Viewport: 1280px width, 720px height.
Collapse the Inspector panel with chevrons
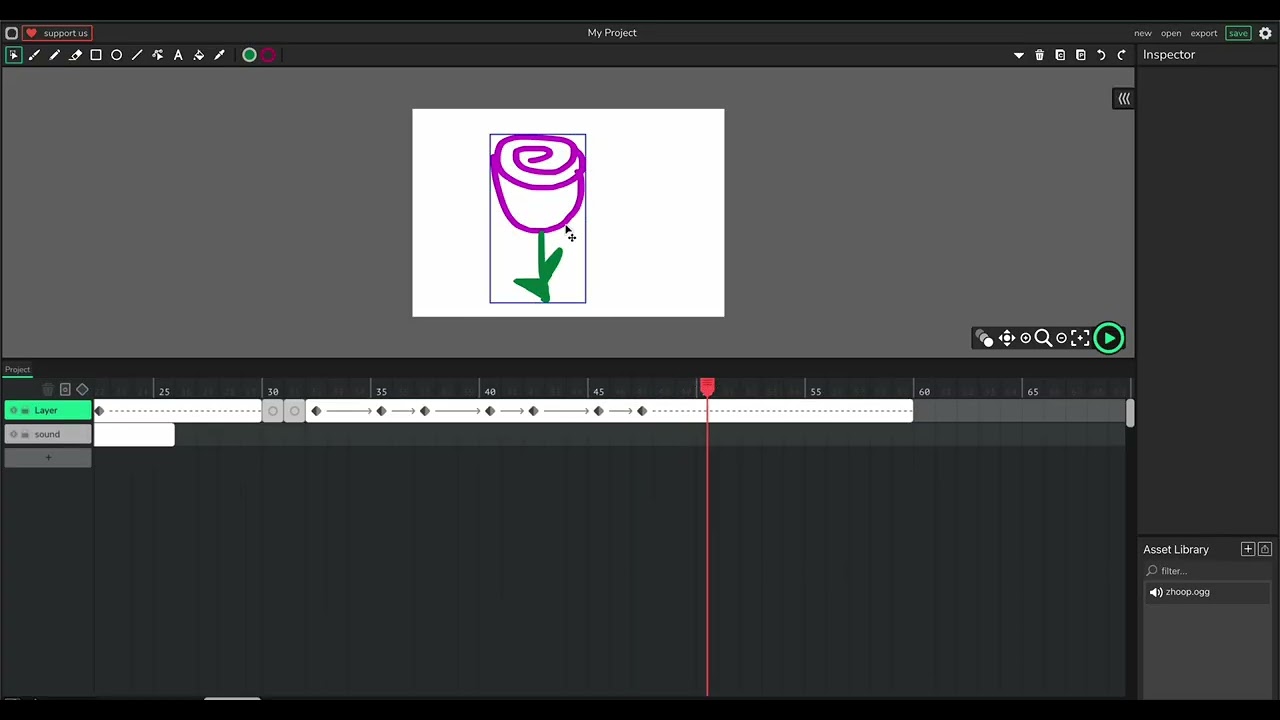(1124, 98)
